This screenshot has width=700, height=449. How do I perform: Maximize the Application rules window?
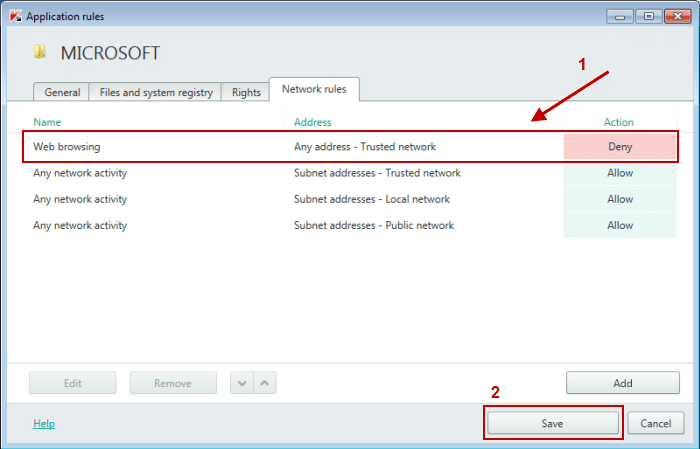(649, 17)
